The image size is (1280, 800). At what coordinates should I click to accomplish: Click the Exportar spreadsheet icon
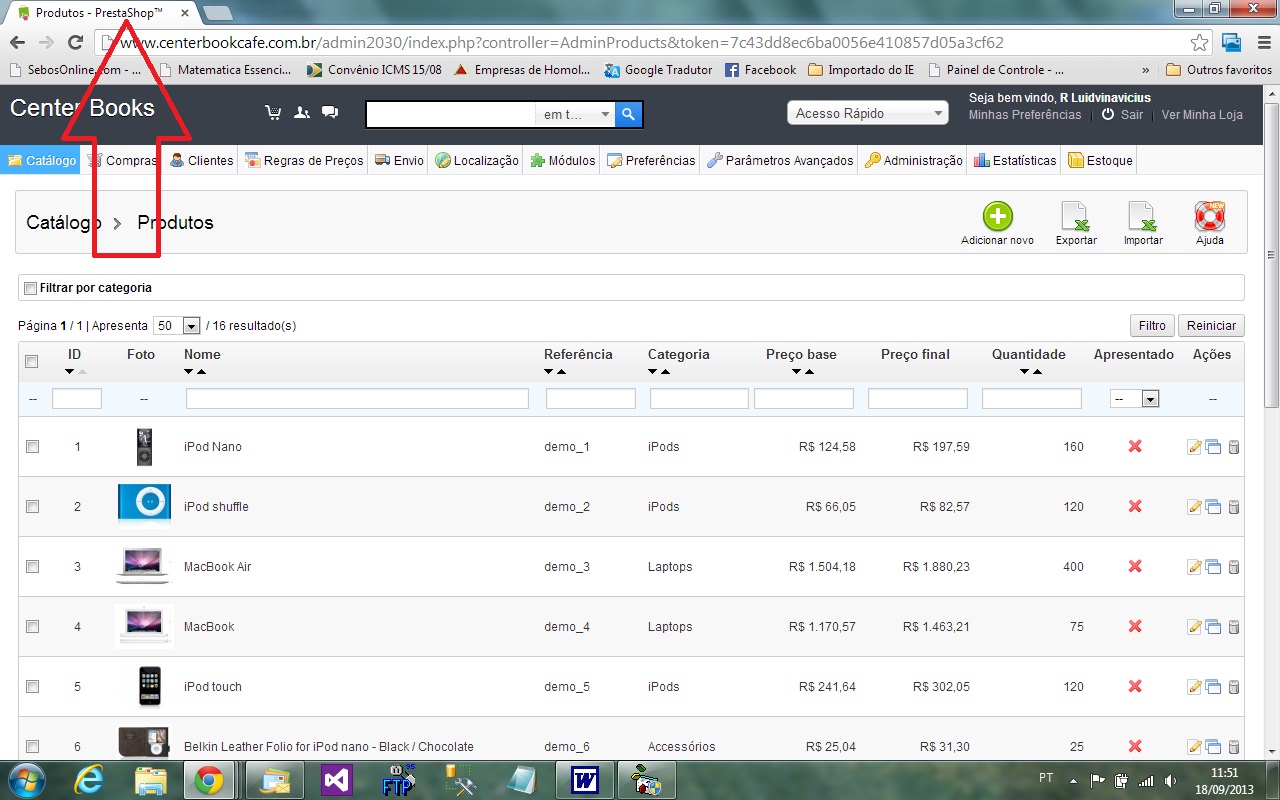(1076, 216)
